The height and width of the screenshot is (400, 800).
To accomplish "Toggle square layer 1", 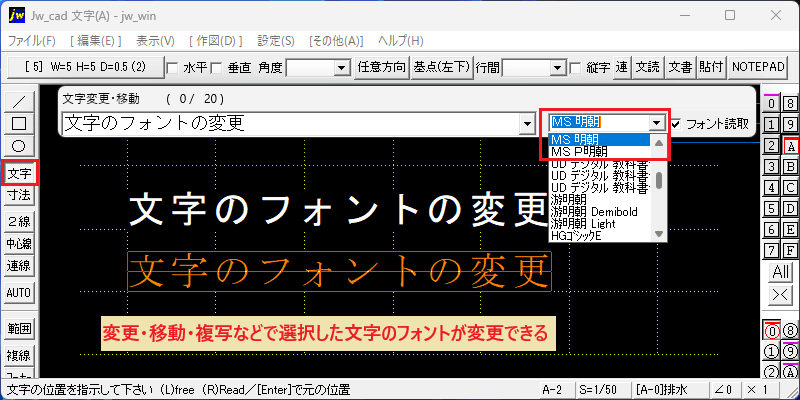I will pos(772,124).
